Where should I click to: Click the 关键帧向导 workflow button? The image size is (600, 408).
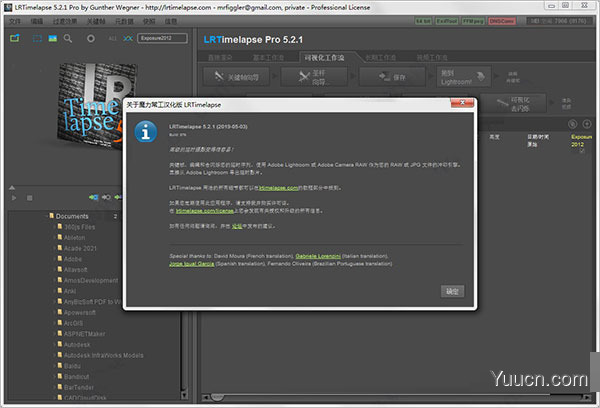pyautogui.click(x=236, y=77)
